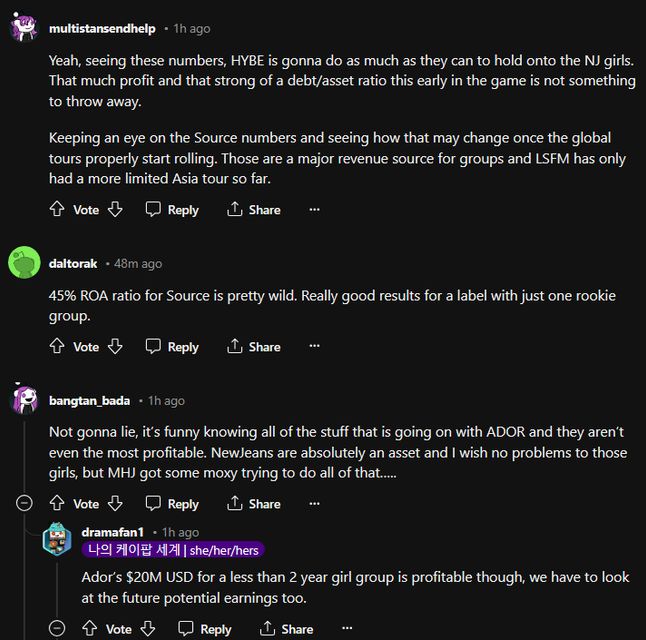Downvote daltorak's comment
Viewport: 646px width, 640px height.
click(115, 347)
